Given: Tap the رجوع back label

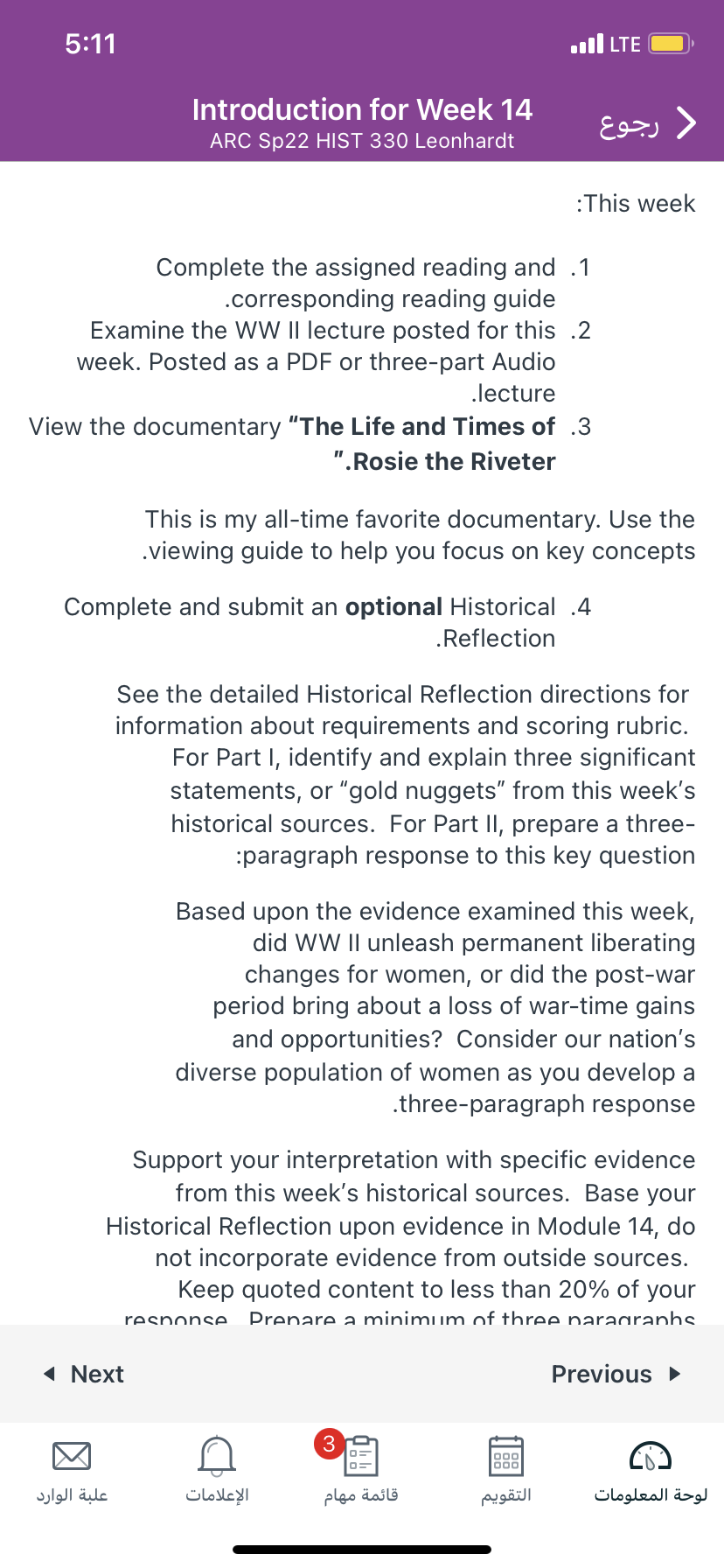Looking at the screenshot, I should pyautogui.click(x=629, y=125).
